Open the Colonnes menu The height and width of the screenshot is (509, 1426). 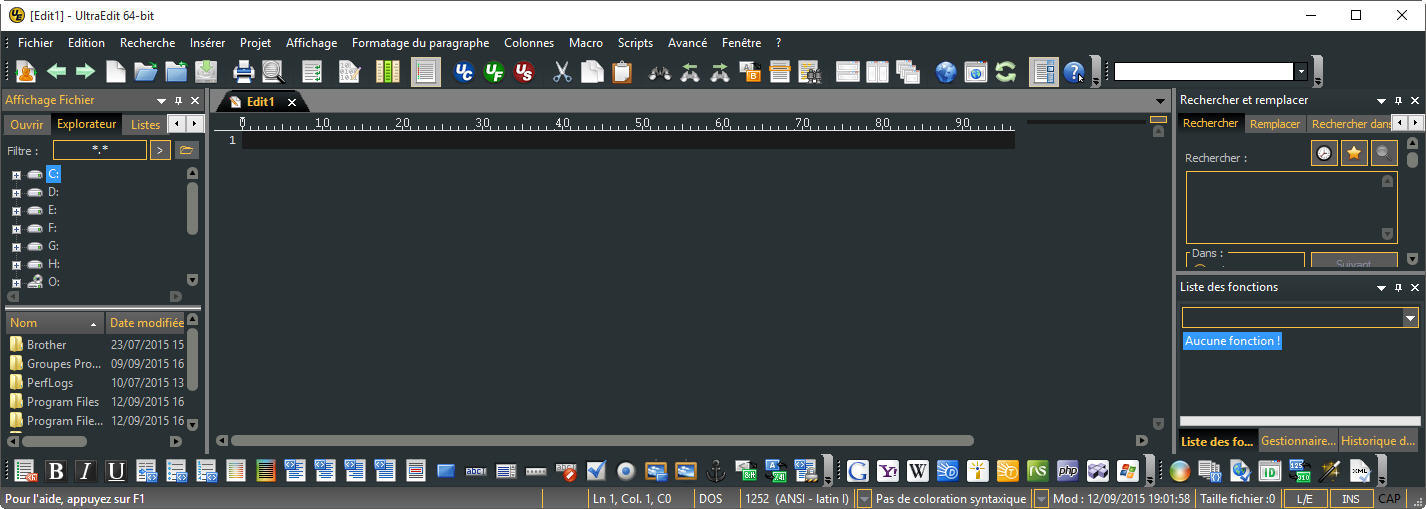[x=529, y=43]
